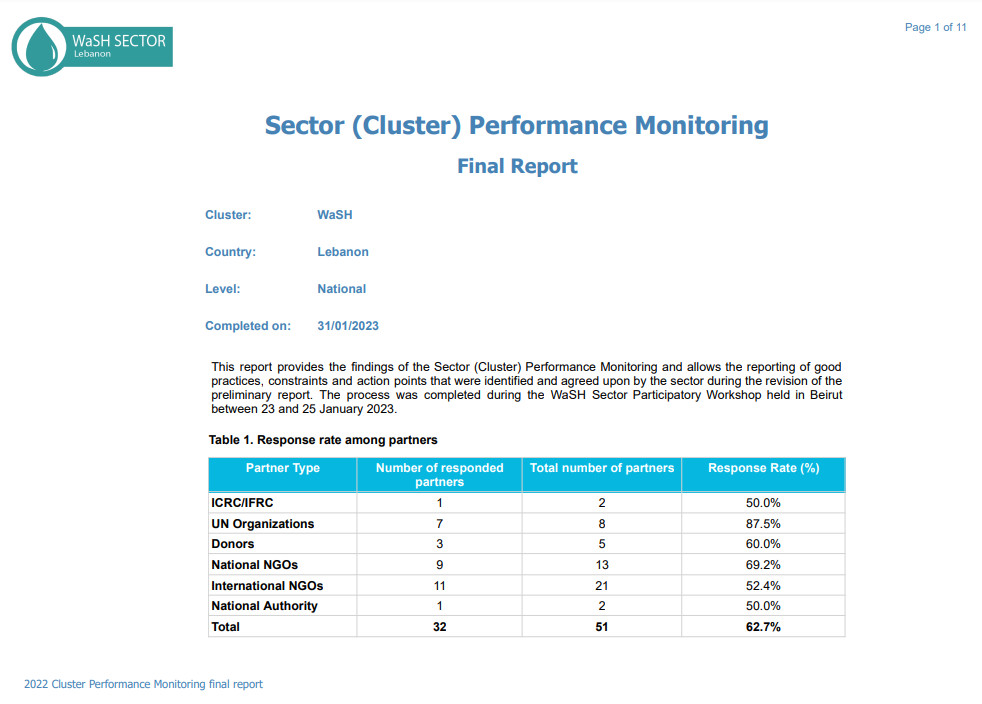
Task: Click the 'Final Report' subtitle
Action: point(517,166)
